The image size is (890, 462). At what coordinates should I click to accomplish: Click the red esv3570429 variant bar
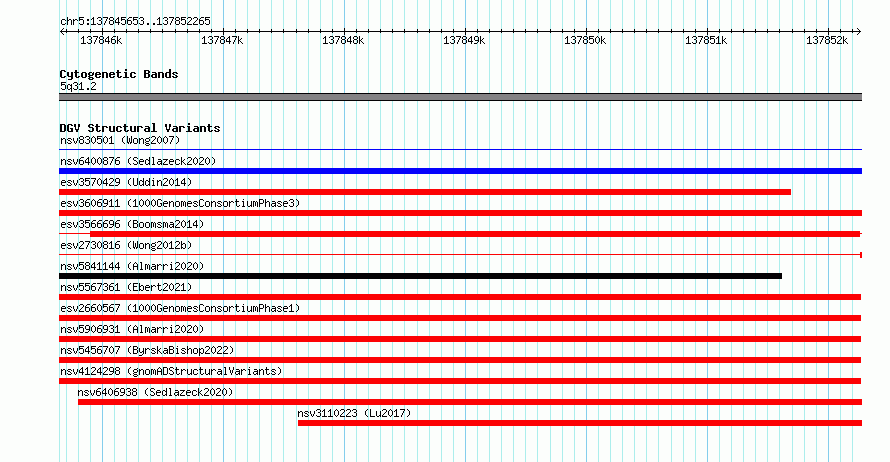425,192
